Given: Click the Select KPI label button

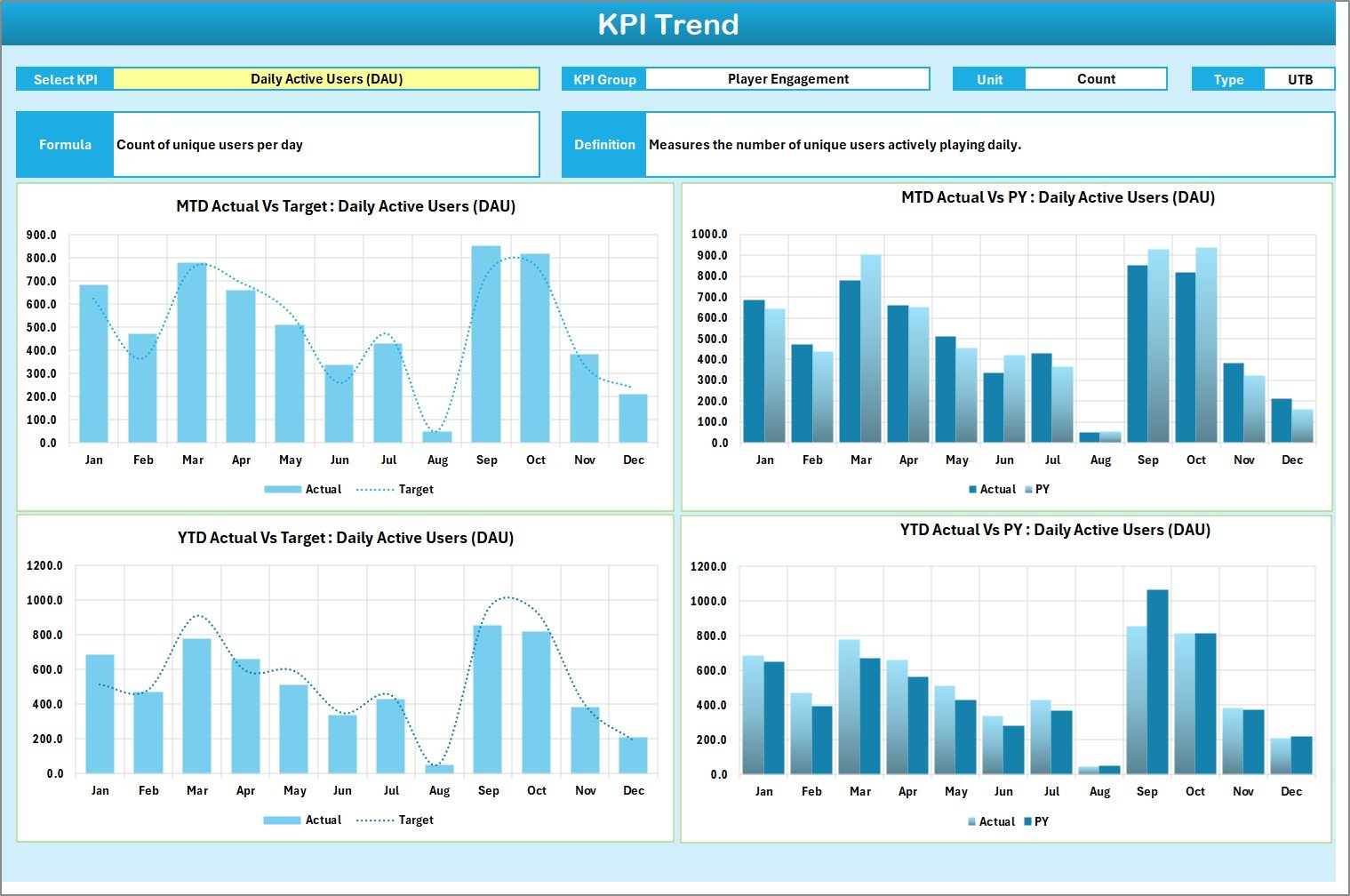Looking at the screenshot, I should coord(65,79).
